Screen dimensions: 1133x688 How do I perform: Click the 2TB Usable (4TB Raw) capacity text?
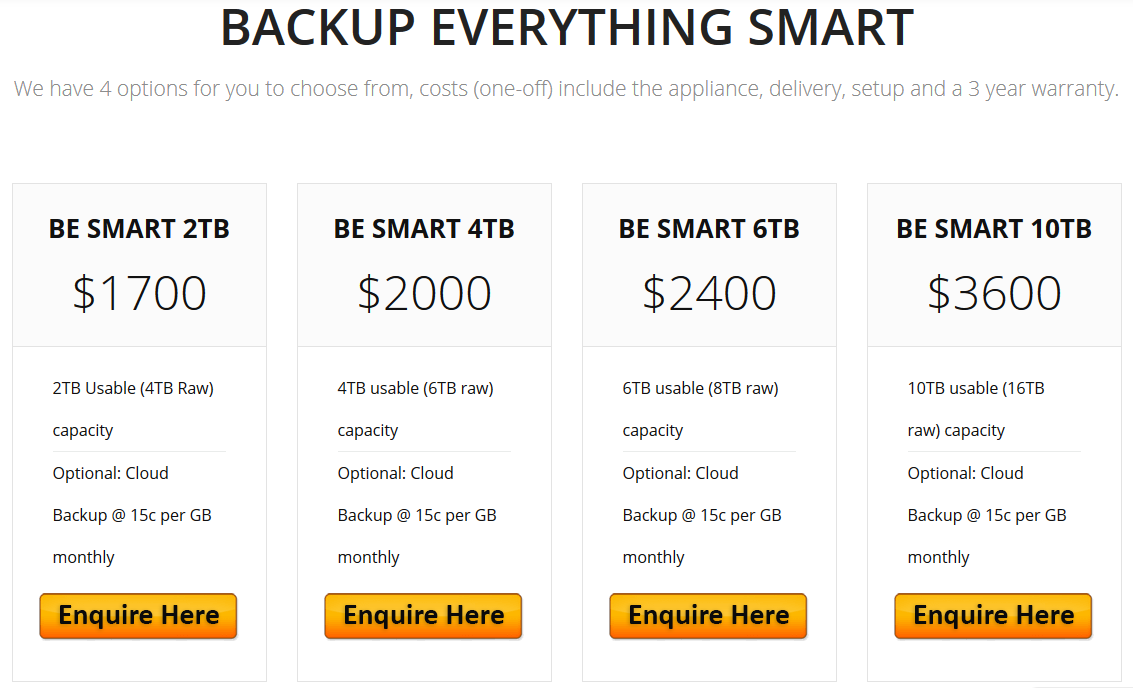click(x=134, y=409)
